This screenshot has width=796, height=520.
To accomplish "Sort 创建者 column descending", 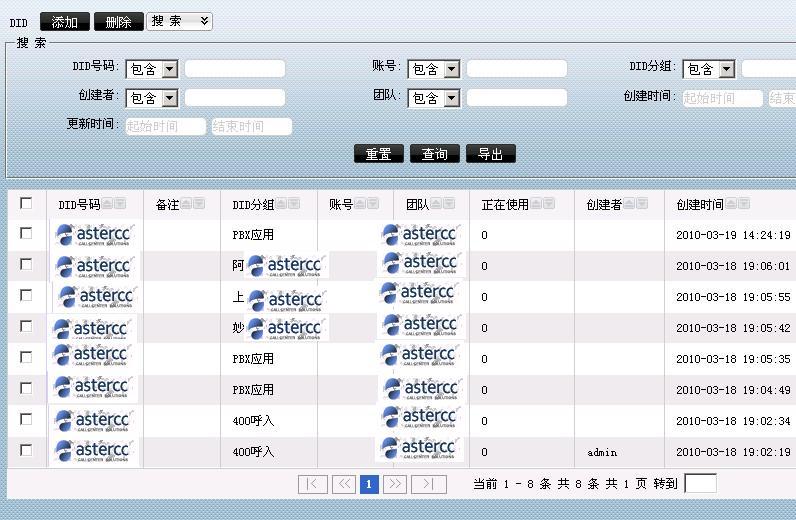I will pyautogui.click(x=642, y=204).
